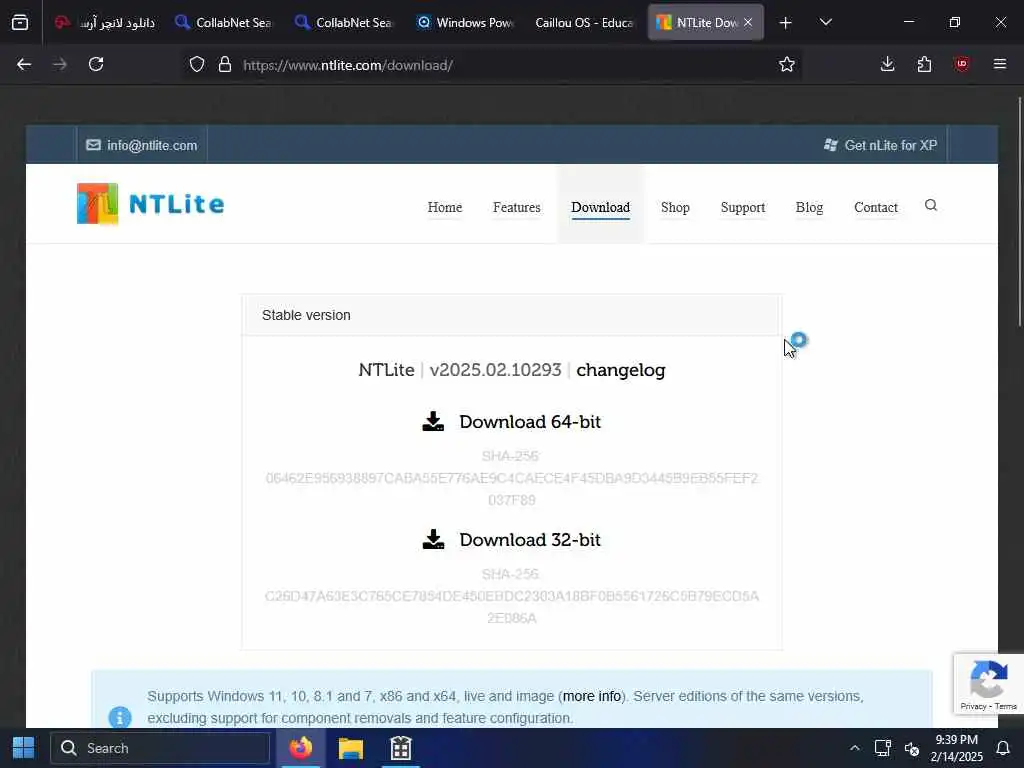Screen dimensions: 1024x768
Task: Click the taskbar Search box
Action: 160,748
